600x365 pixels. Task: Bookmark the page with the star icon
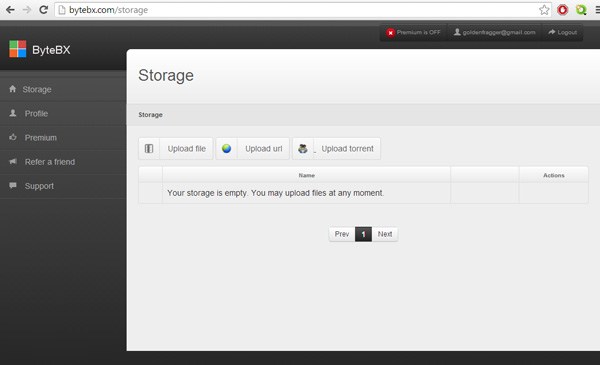pyautogui.click(x=544, y=10)
